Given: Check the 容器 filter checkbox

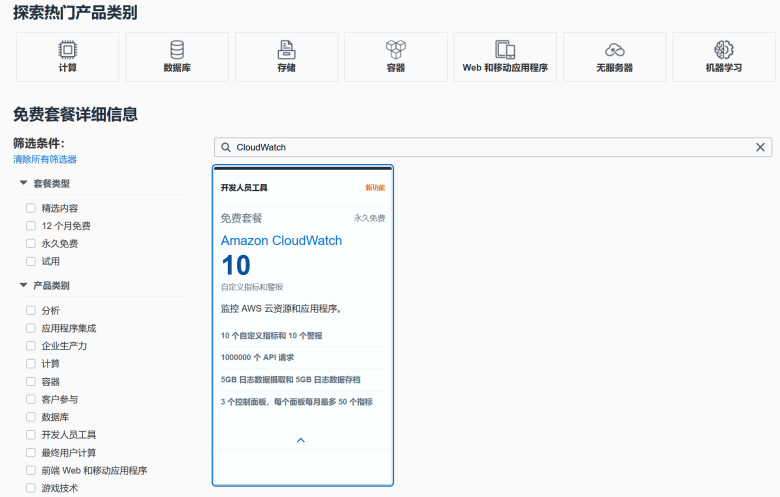Looking at the screenshot, I should coord(31,382).
